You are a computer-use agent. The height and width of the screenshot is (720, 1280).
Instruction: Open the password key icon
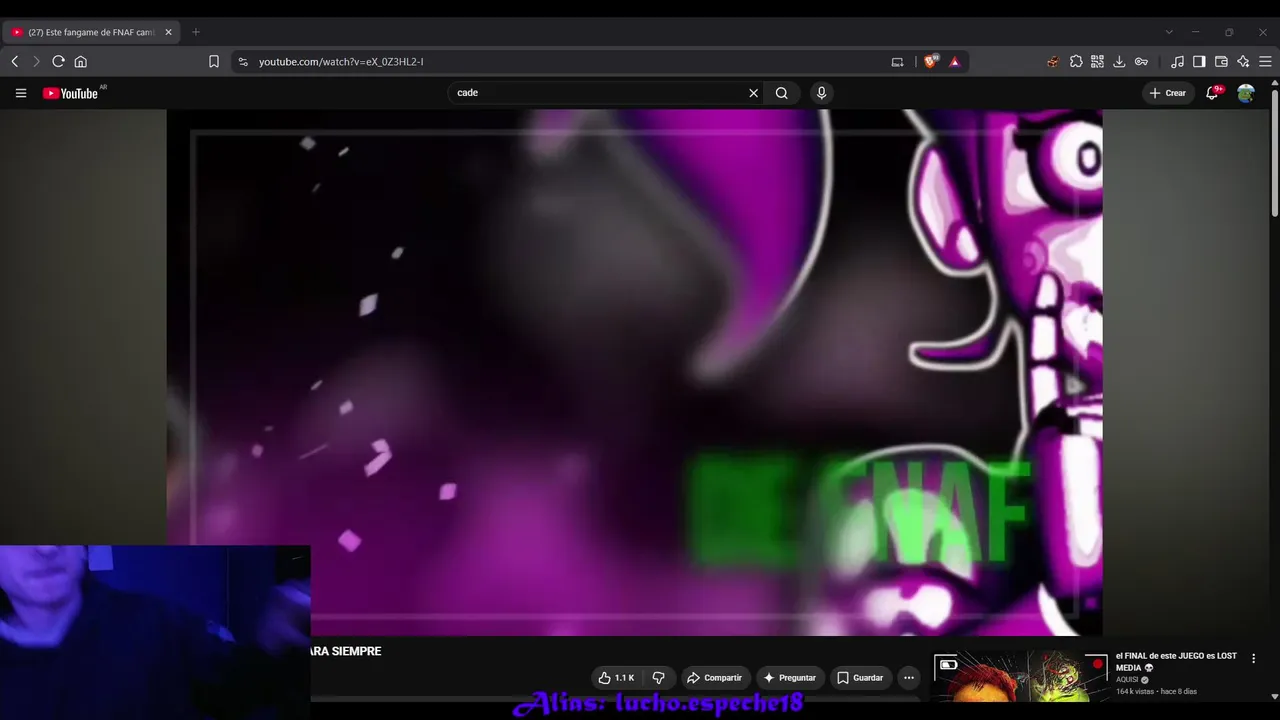coord(1141,62)
